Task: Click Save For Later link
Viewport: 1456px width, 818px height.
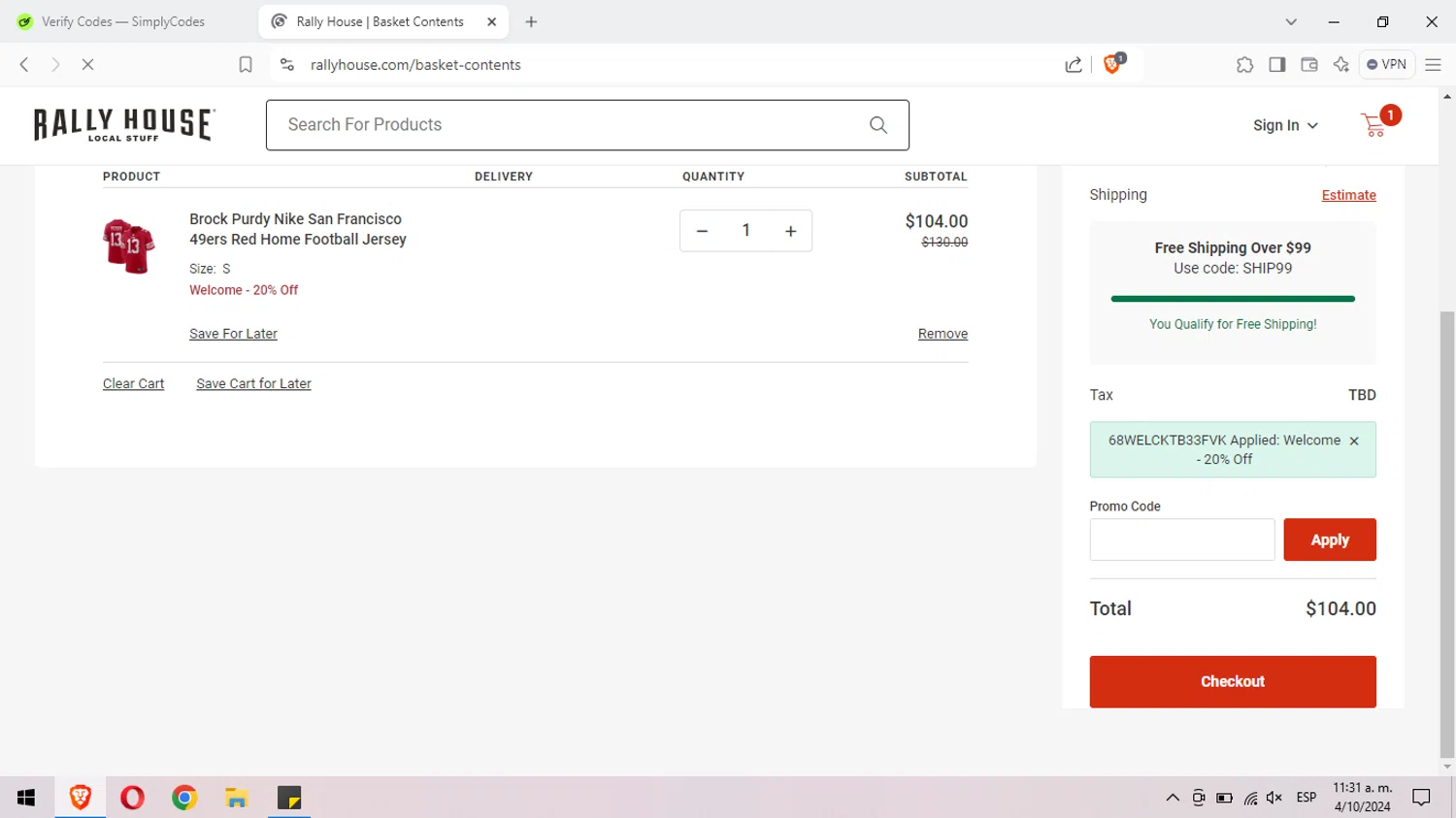Action: (x=233, y=334)
